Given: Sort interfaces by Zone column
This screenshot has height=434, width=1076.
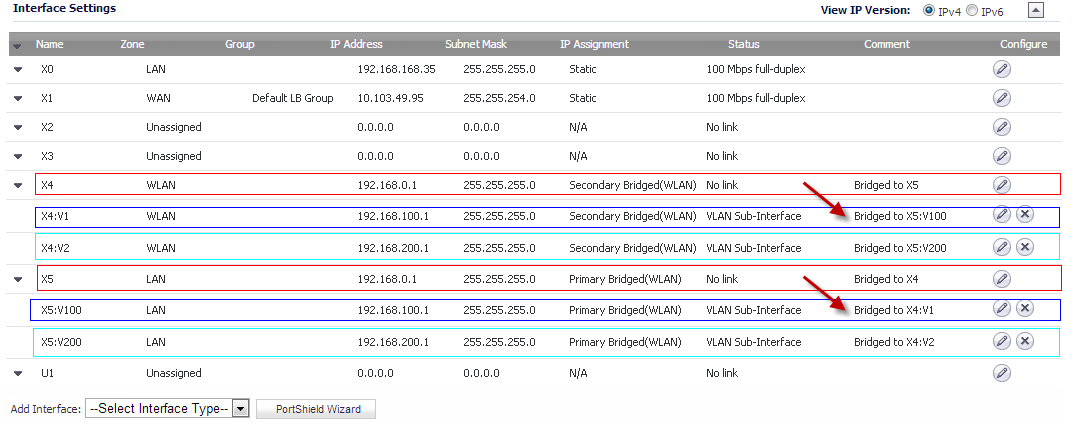Looking at the screenshot, I should click(132, 44).
